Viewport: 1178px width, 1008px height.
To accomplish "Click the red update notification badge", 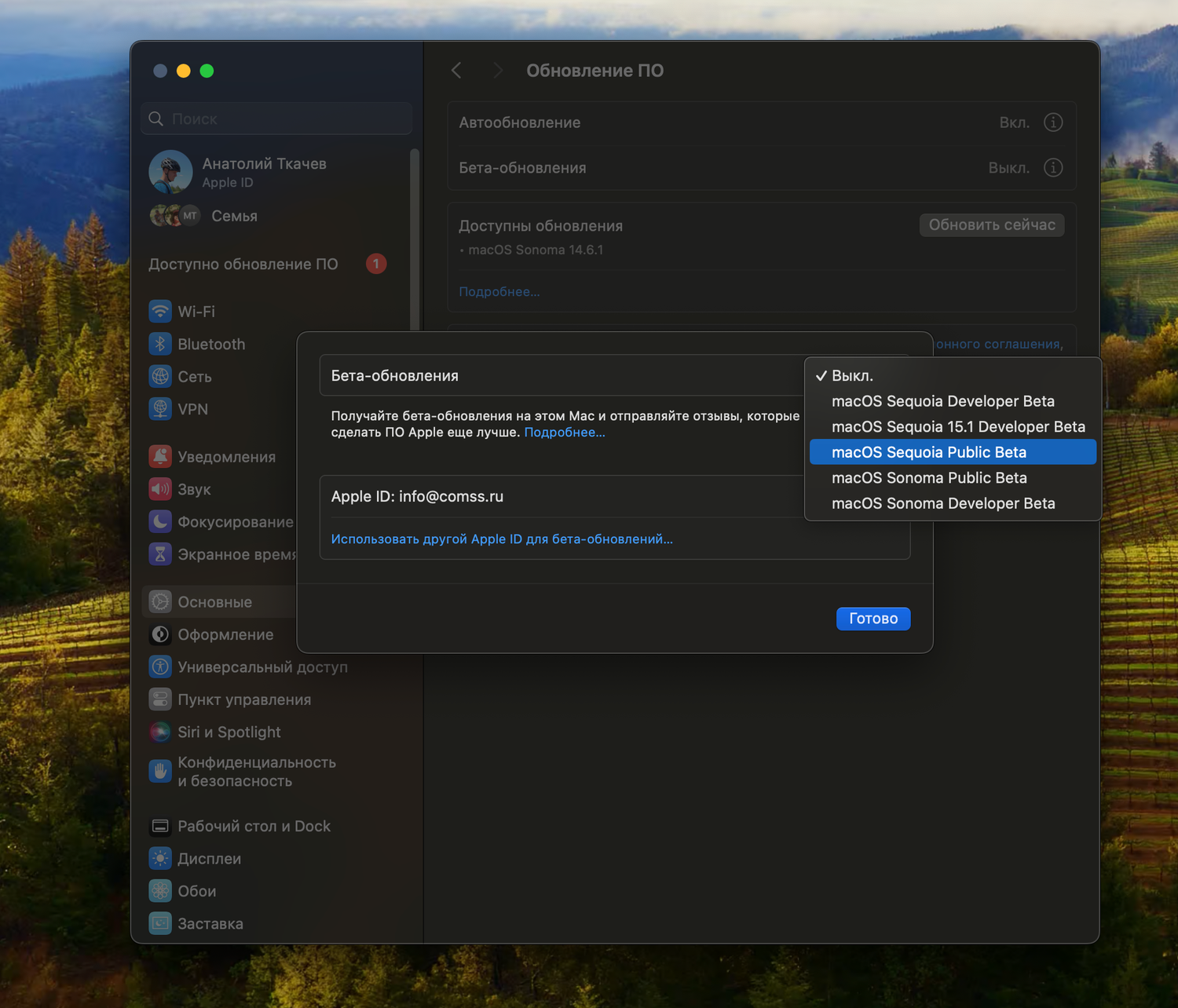I will tap(376, 264).
